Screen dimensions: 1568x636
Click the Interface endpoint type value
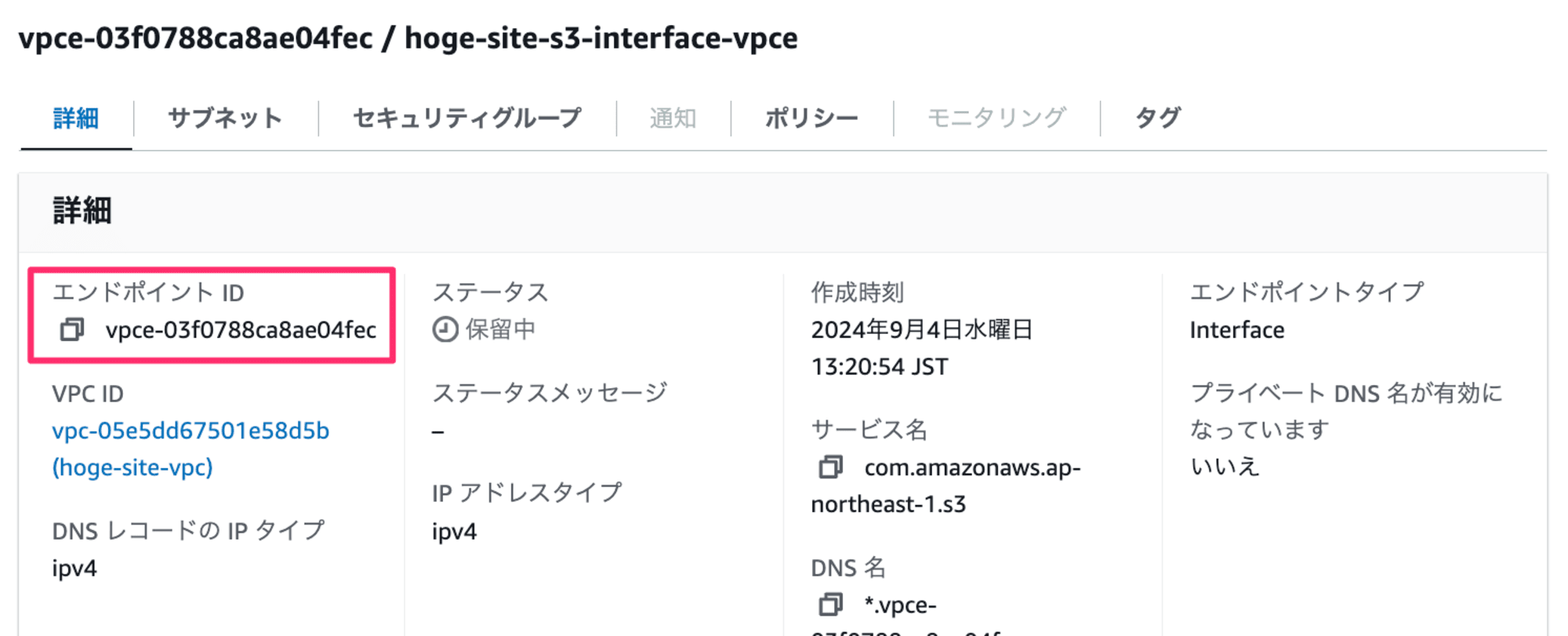tap(1237, 330)
